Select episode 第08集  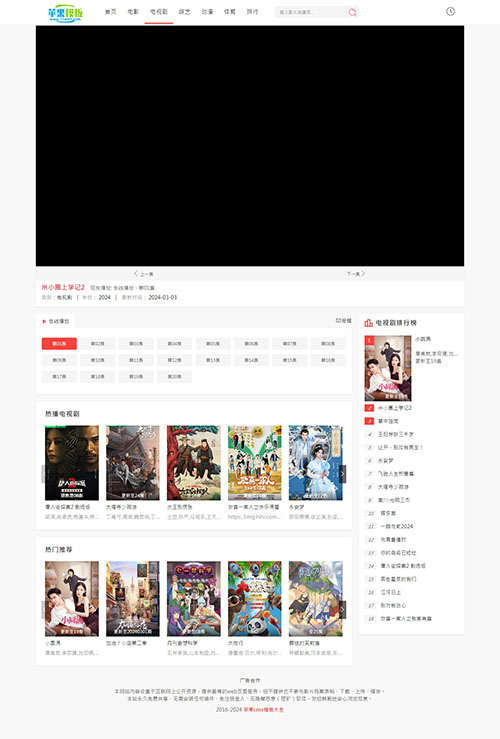tap(328, 344)
